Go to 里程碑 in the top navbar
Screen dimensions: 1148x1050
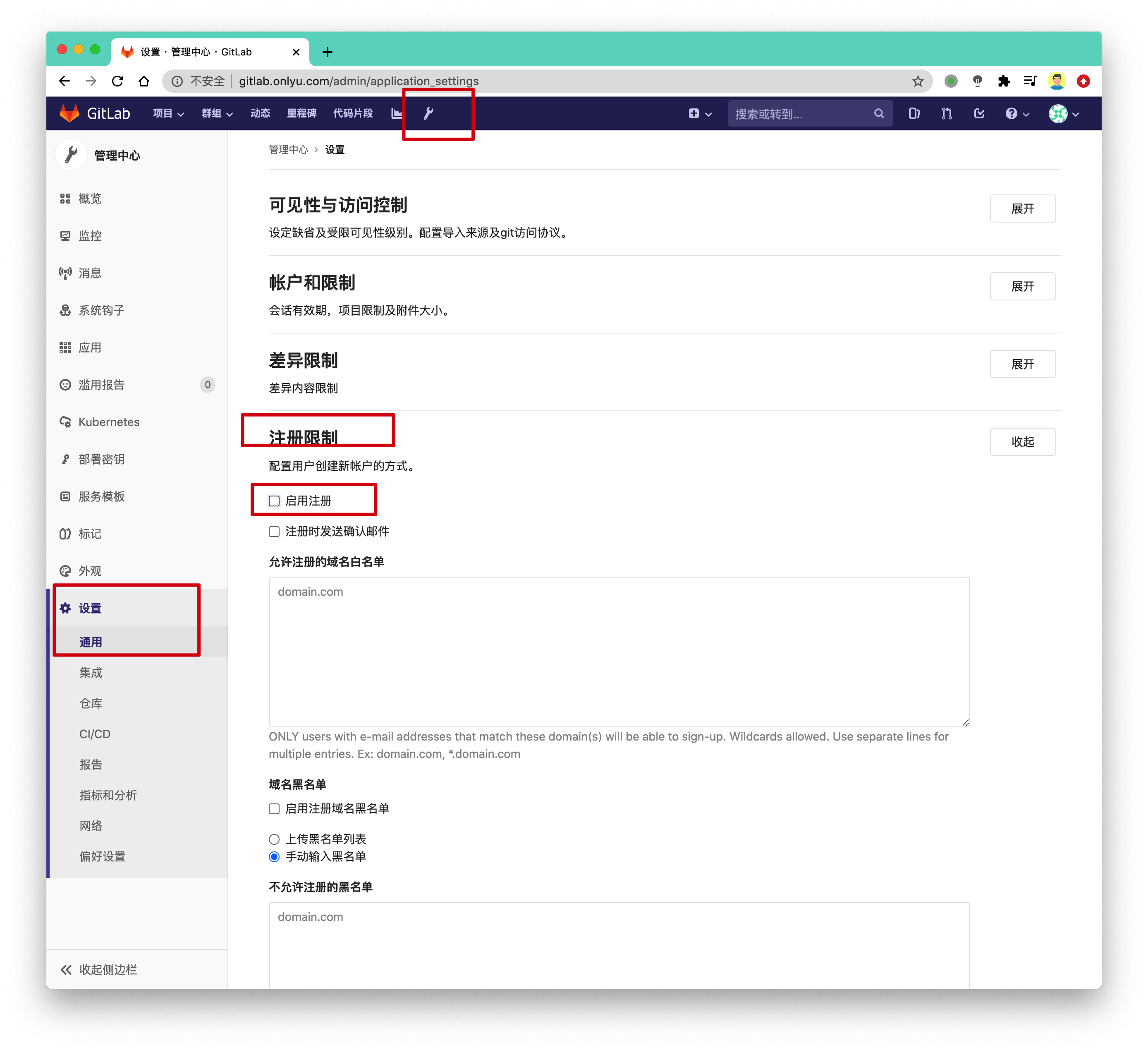click(302, 113)
